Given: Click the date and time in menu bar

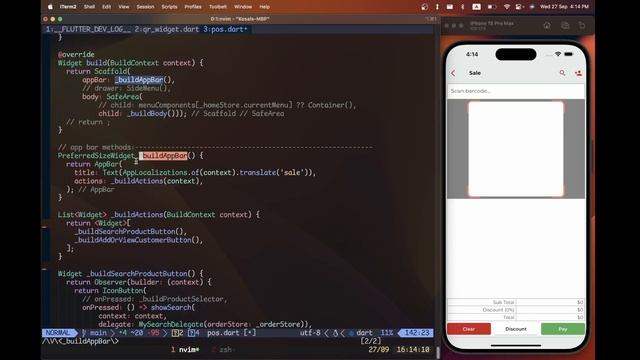Looking at the screenshot, I should (564, 7).
